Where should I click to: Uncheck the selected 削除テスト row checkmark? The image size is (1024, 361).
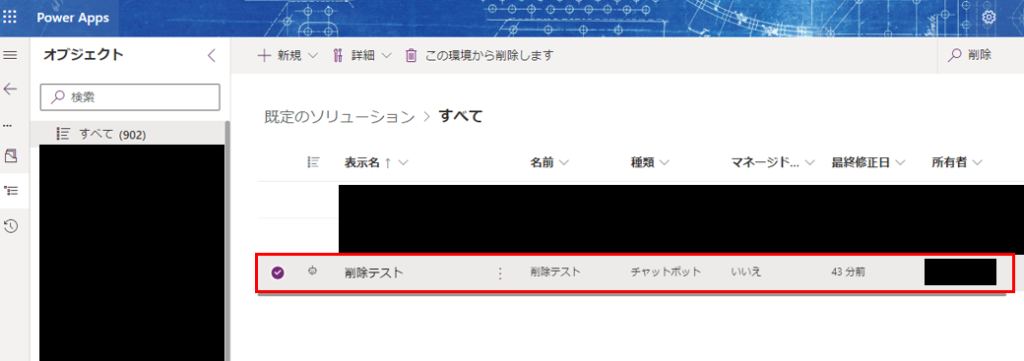278,273
